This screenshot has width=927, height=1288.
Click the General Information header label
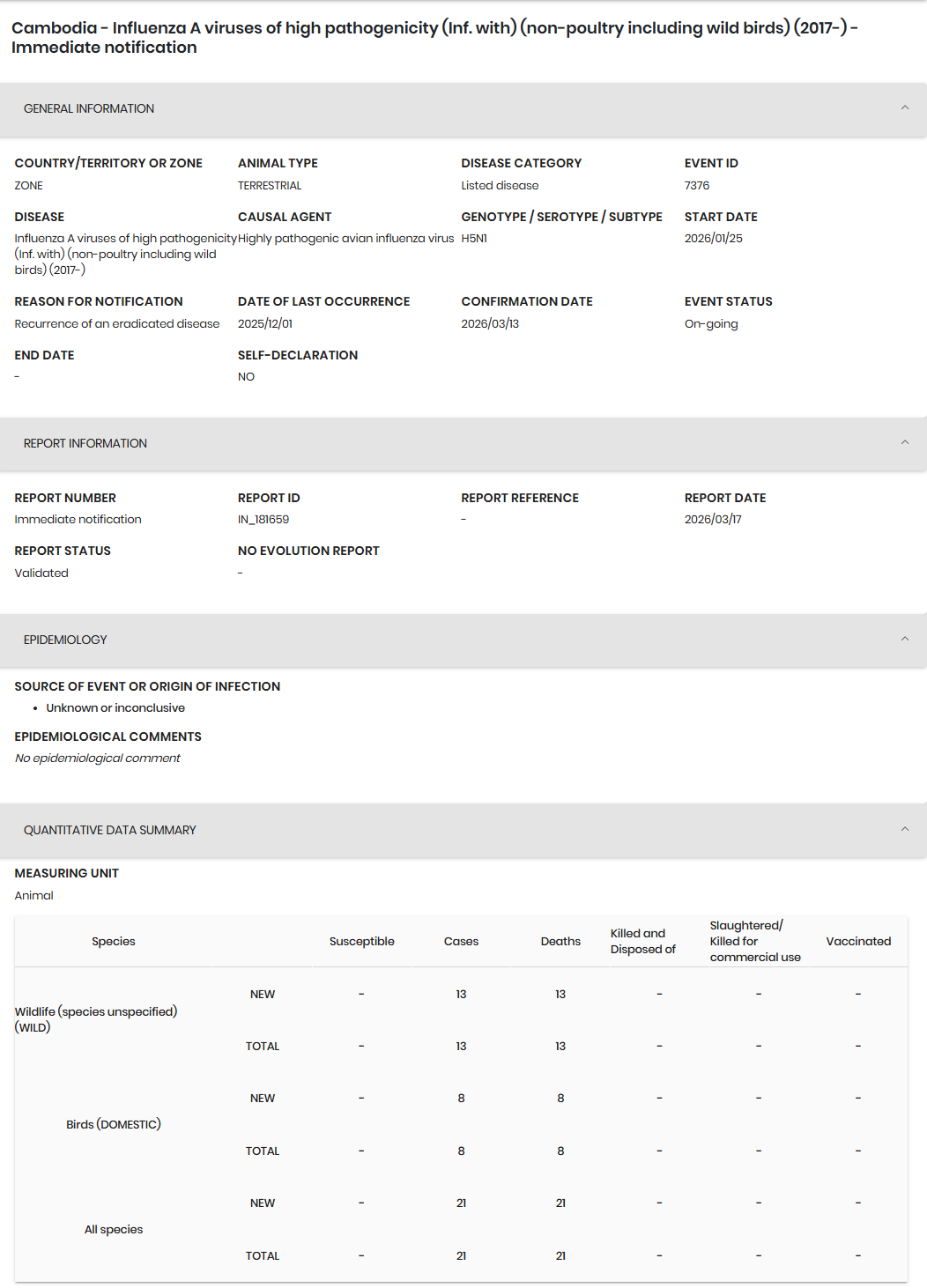pos(89,108)
